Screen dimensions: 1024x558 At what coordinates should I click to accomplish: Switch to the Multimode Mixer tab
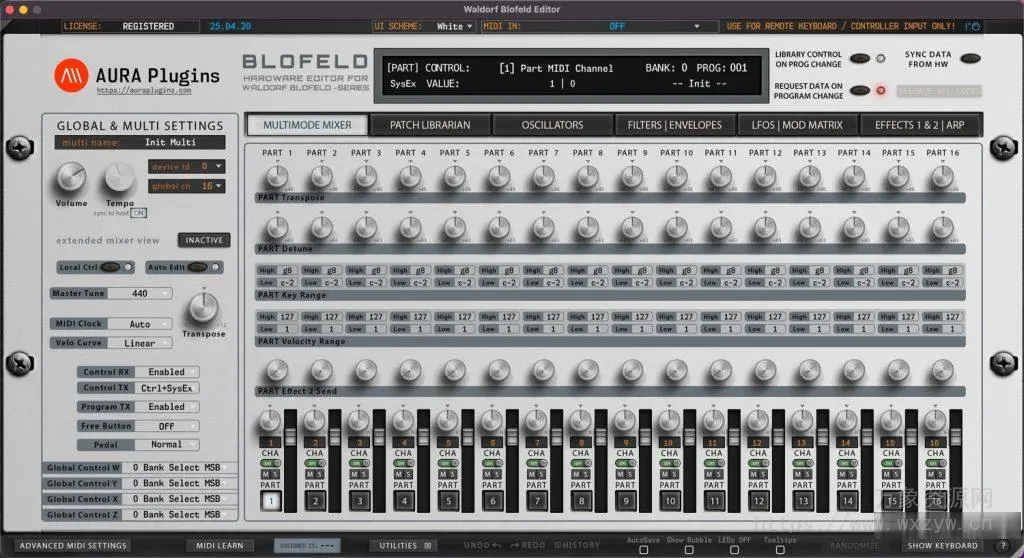click(x=307, y=125)
